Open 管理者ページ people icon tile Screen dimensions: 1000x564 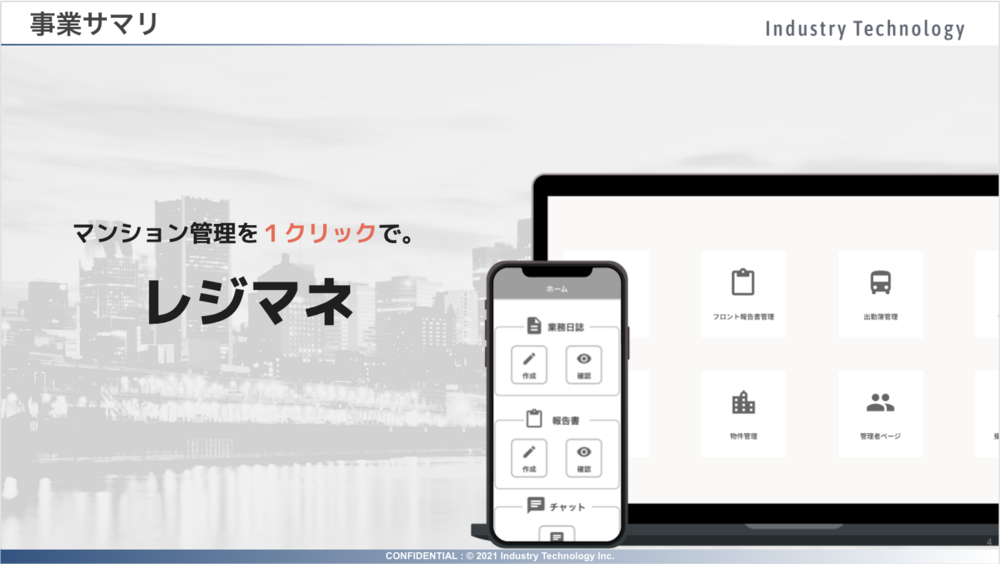881,413
